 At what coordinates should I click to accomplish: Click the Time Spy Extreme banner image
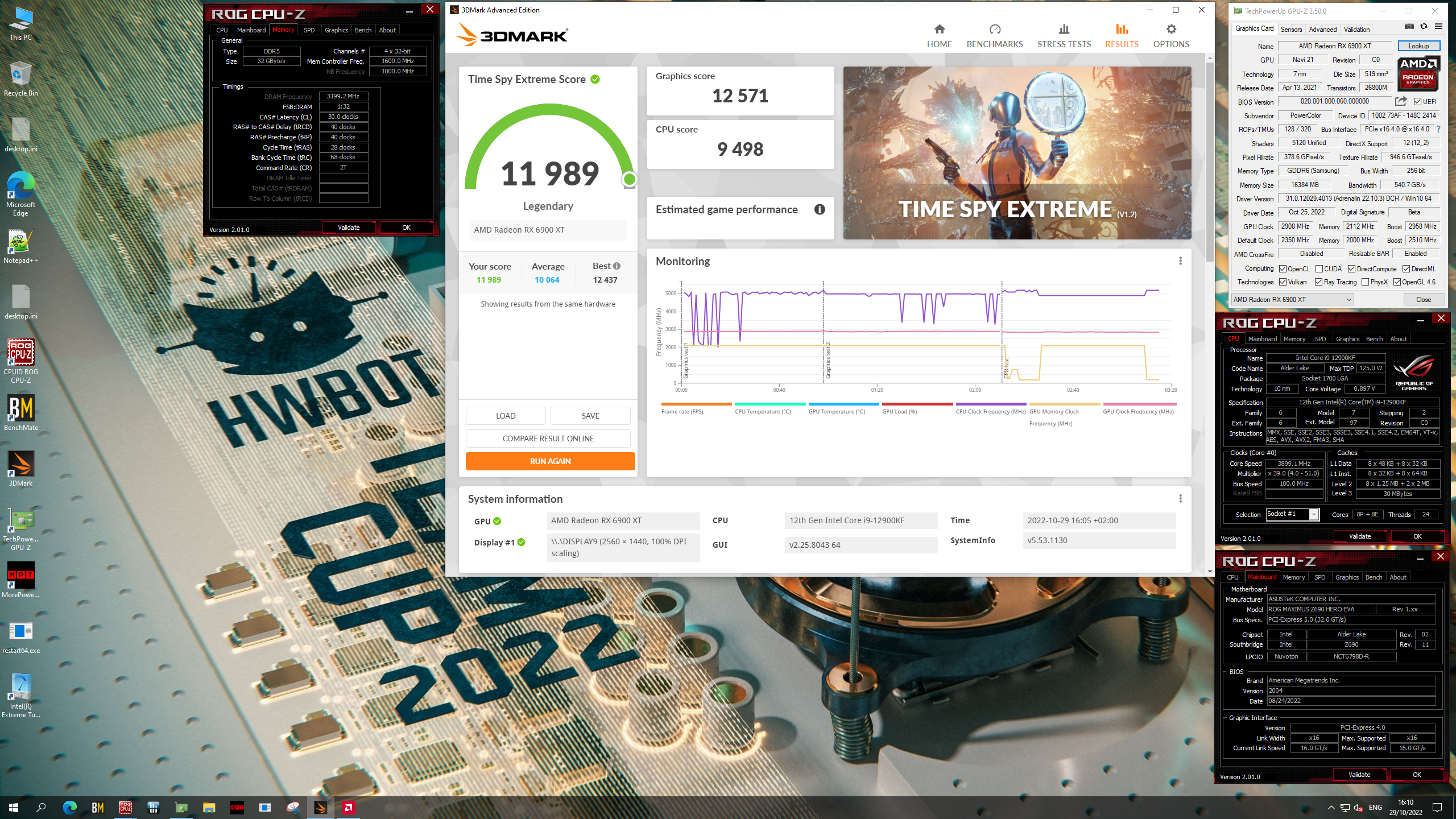pos(1017,152)
